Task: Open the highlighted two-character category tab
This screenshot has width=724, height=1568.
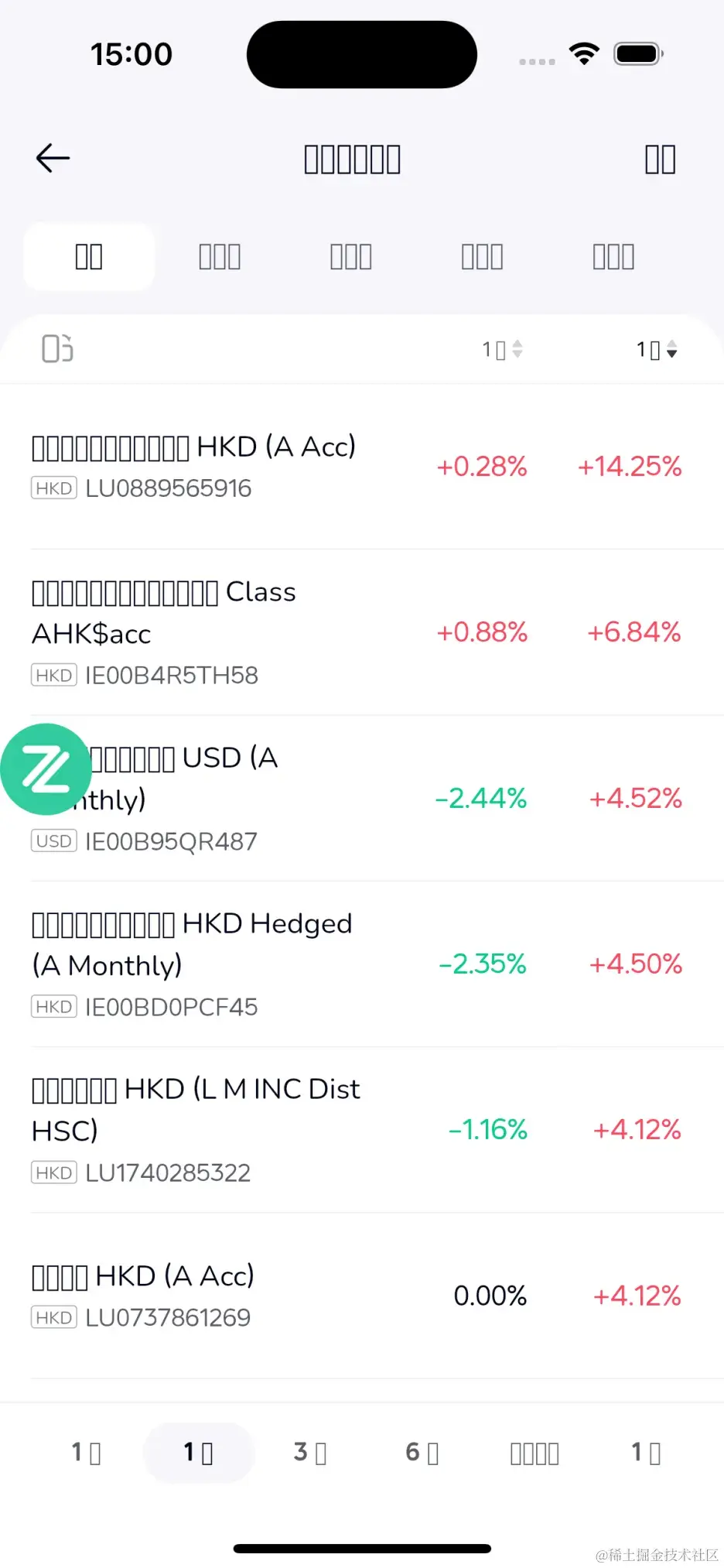Action: (89, 256)
